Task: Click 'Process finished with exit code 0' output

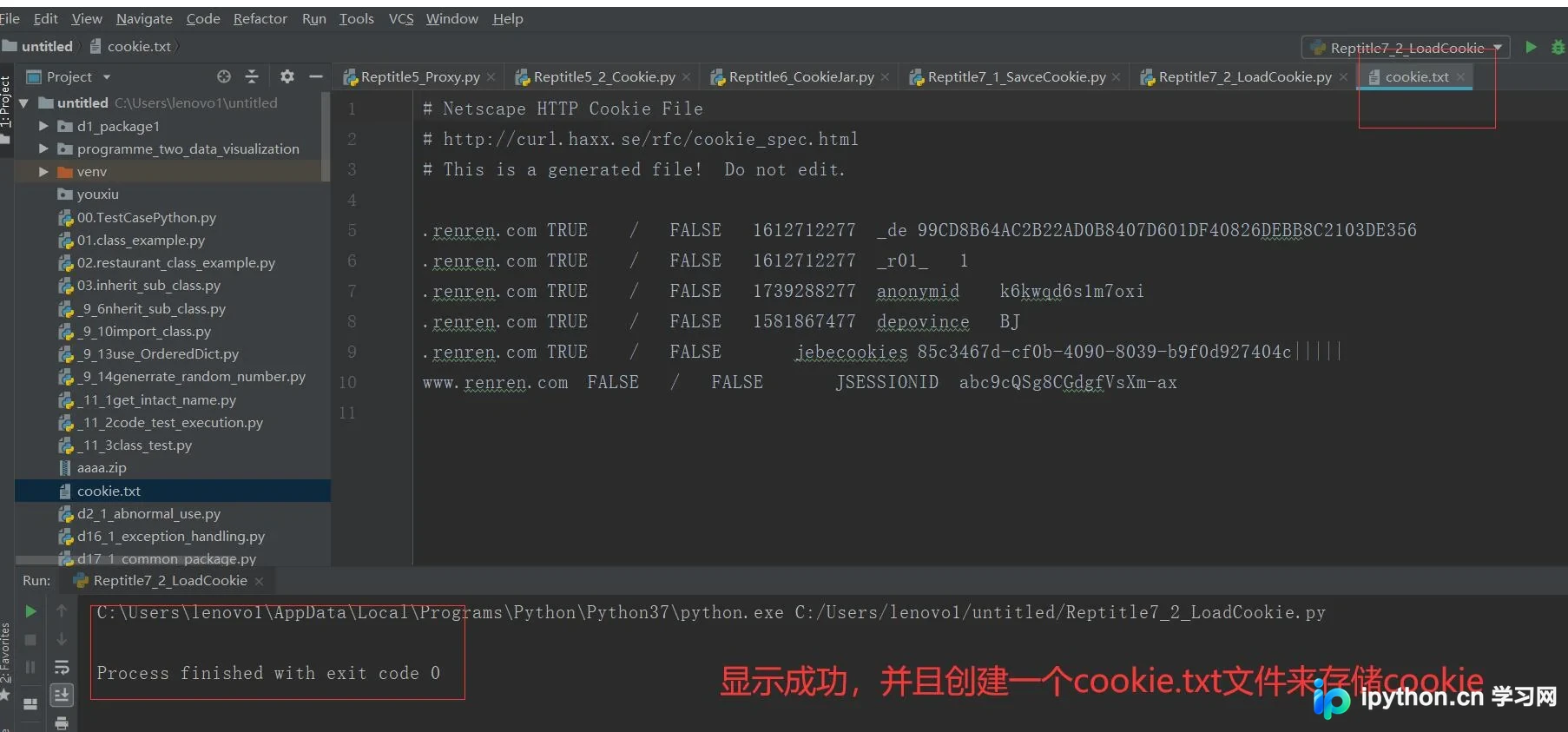Action: click(x=268, y=673)
